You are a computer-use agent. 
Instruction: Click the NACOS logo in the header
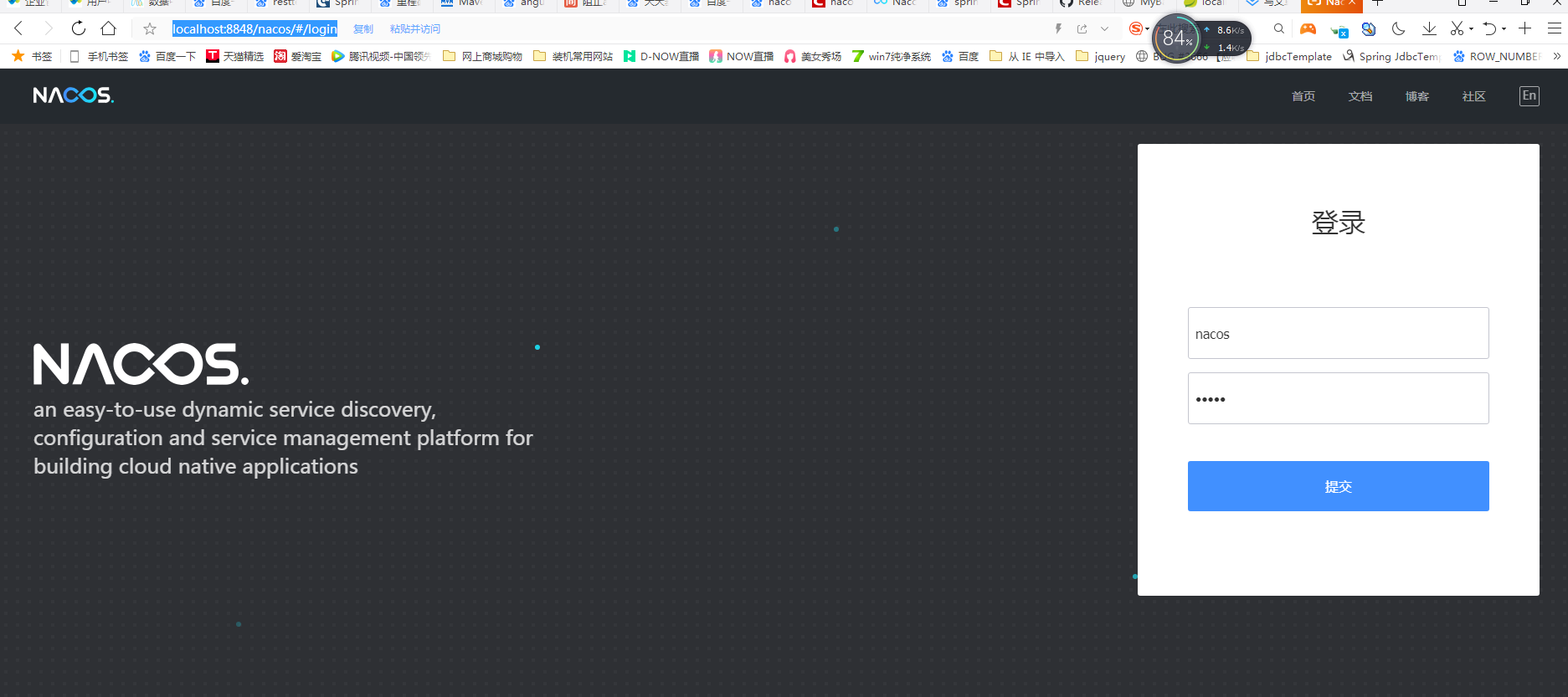74,95
